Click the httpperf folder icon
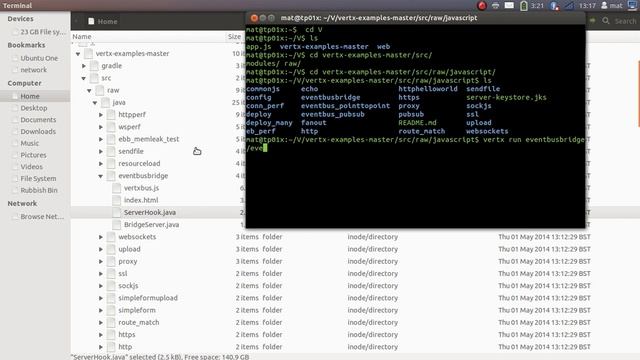 111,115
